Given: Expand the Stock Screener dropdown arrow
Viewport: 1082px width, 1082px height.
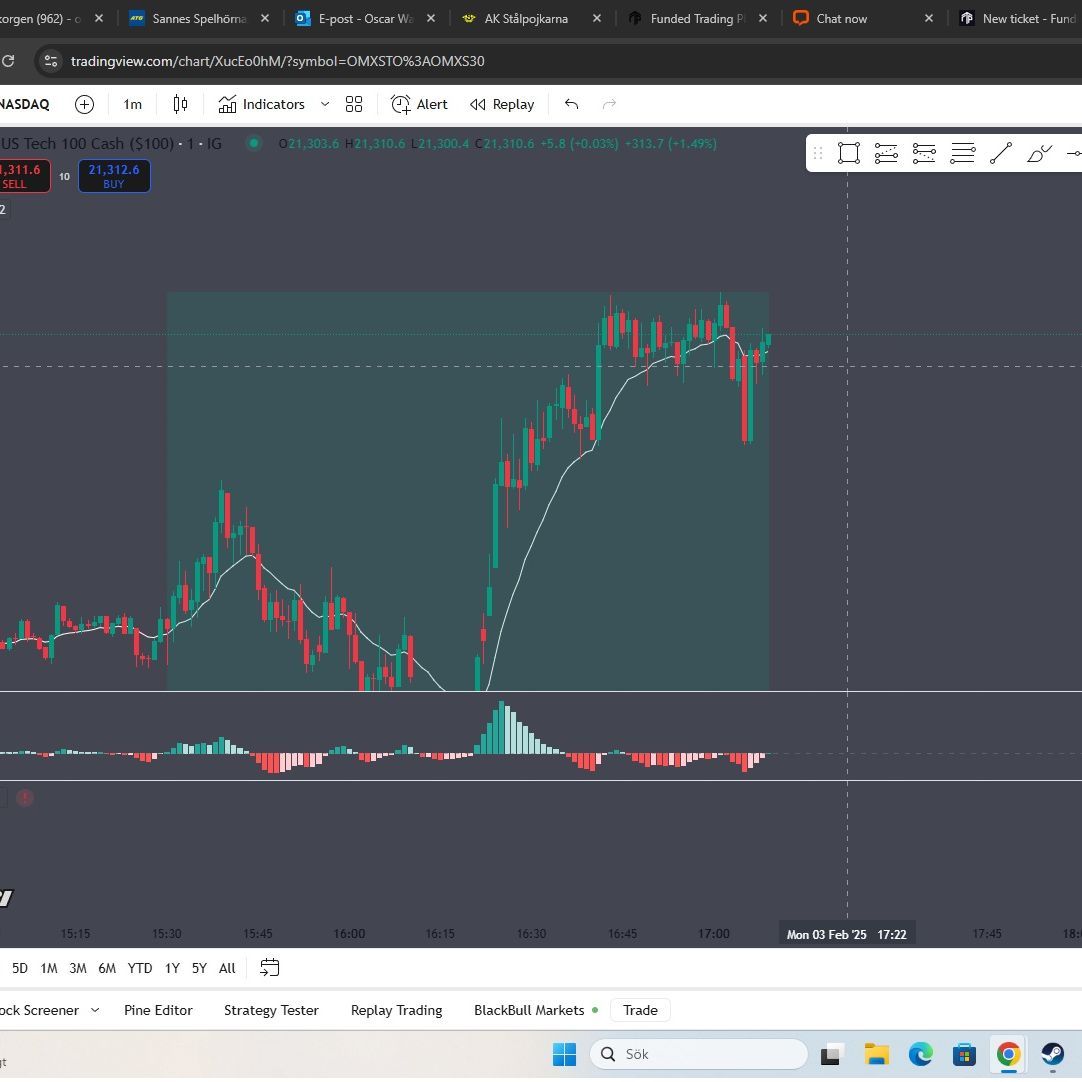Looking at the screenshot, I should [x=95, y=1010].
